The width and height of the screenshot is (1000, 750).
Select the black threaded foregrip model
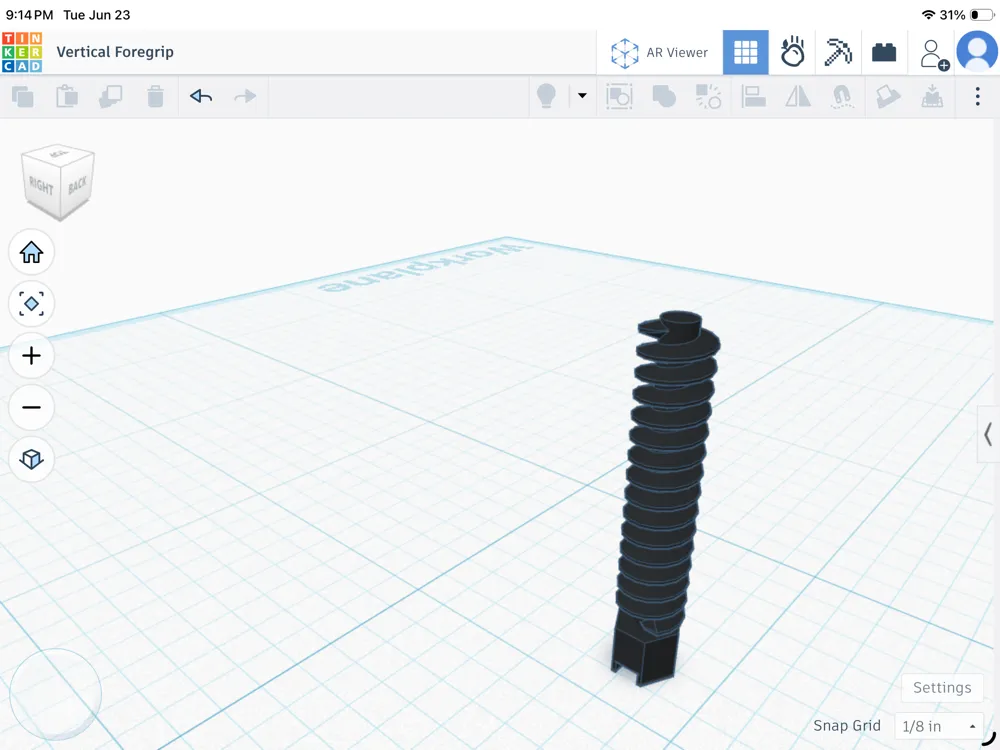[x=665, y=497]
